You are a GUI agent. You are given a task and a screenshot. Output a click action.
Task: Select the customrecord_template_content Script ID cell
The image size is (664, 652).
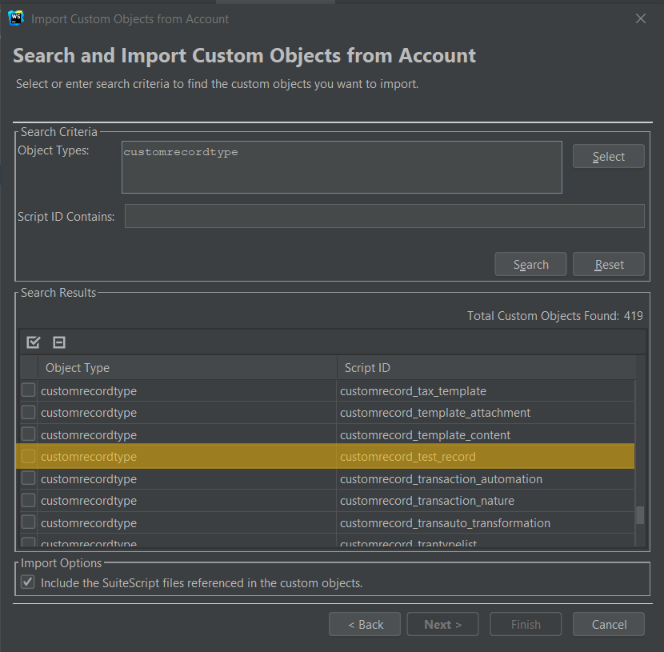pos(486,435)
